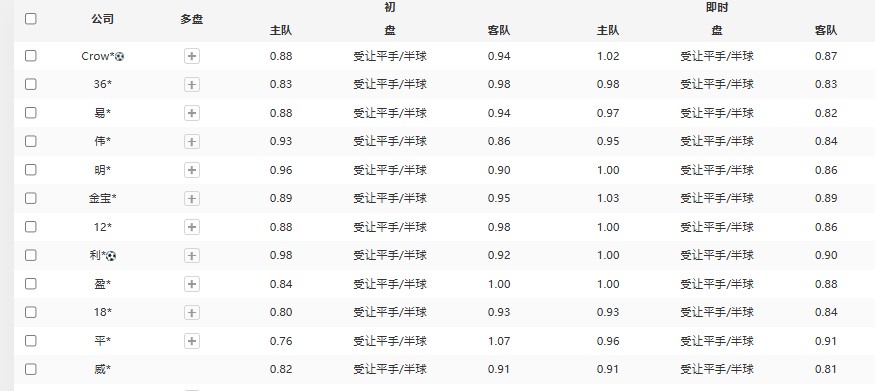This screenshot has height=391, width=875.
Task: Check the box for the Crow* row
Action: tap(31, 56)
